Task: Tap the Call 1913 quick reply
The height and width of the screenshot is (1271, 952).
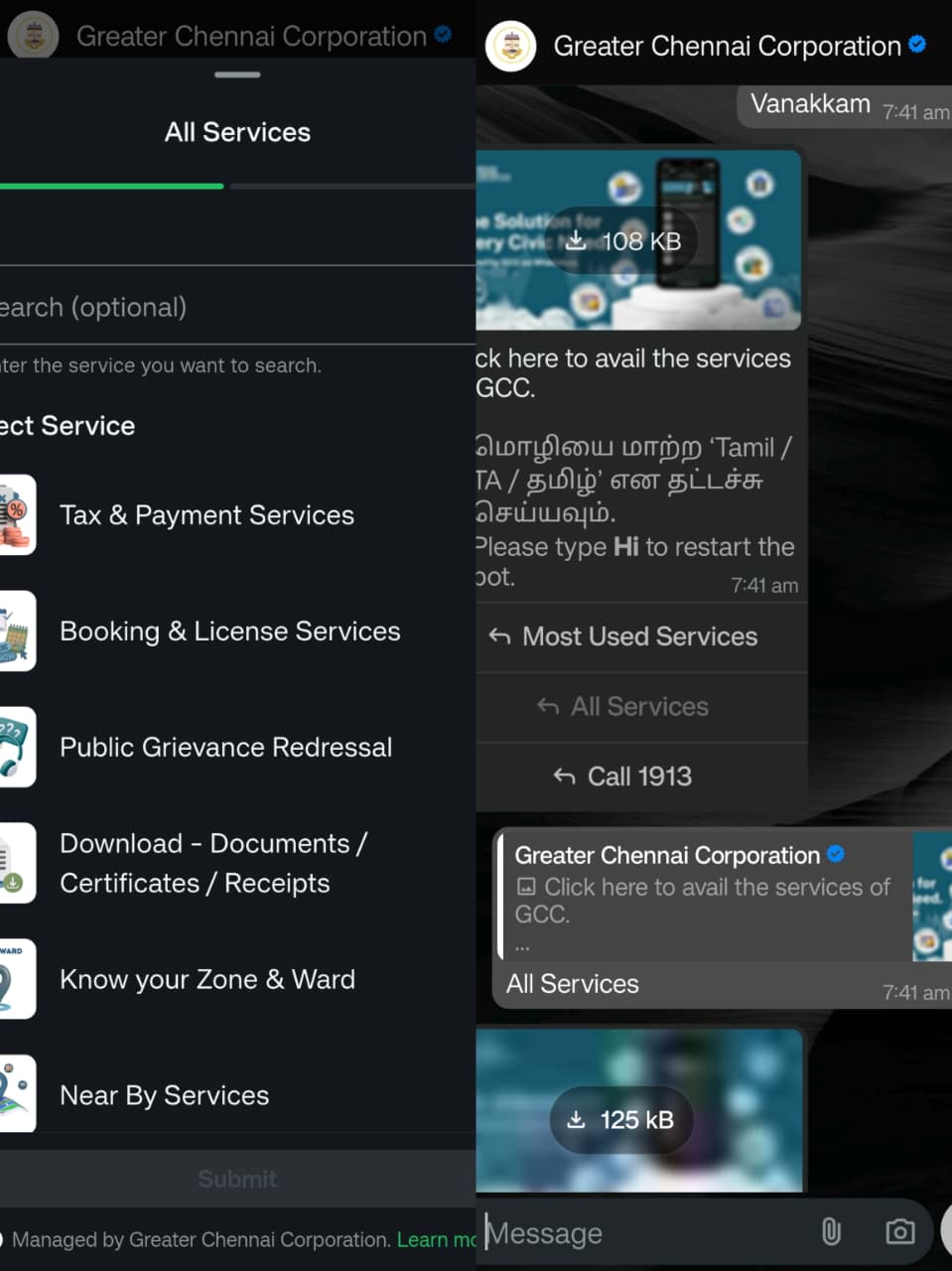Action: pyautogui.click(x=641, y=777)
